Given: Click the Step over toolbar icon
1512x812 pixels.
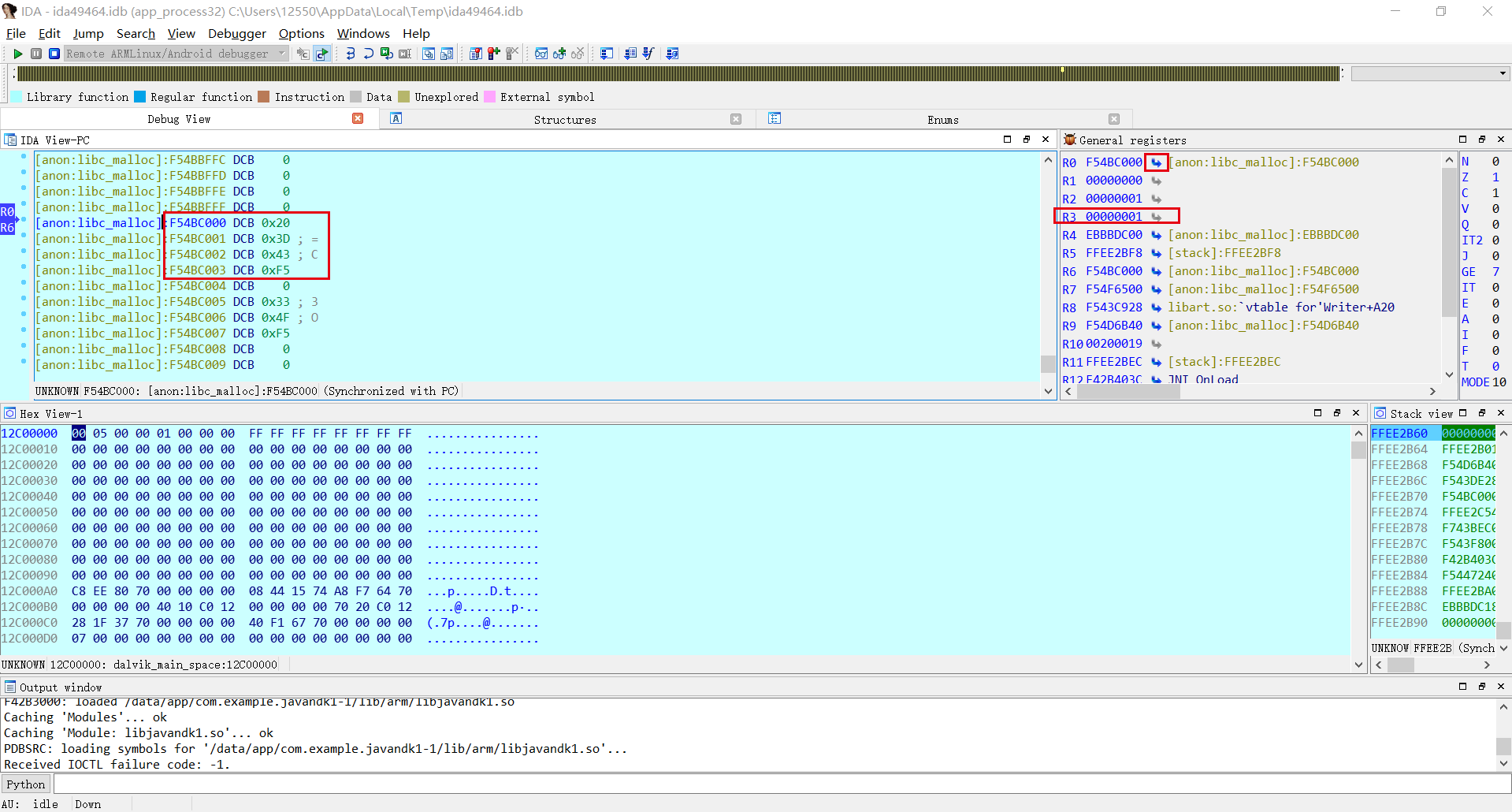Looking at the screenshot, I should tap(368, 54).
